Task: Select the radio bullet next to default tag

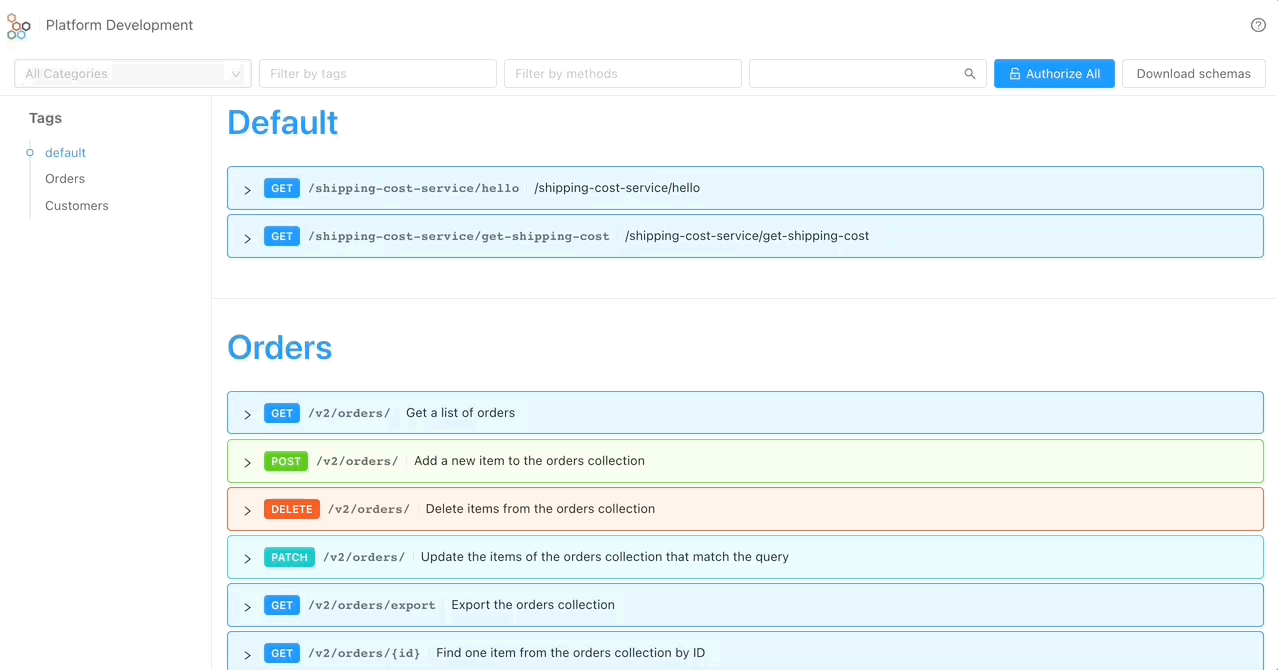Action: pyautogui.click(x=28, y=152)
